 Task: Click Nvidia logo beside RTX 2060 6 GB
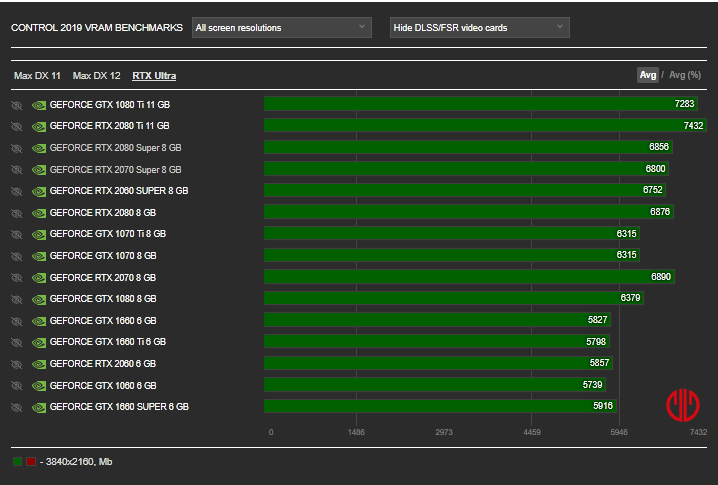click(x=39, y=365)
